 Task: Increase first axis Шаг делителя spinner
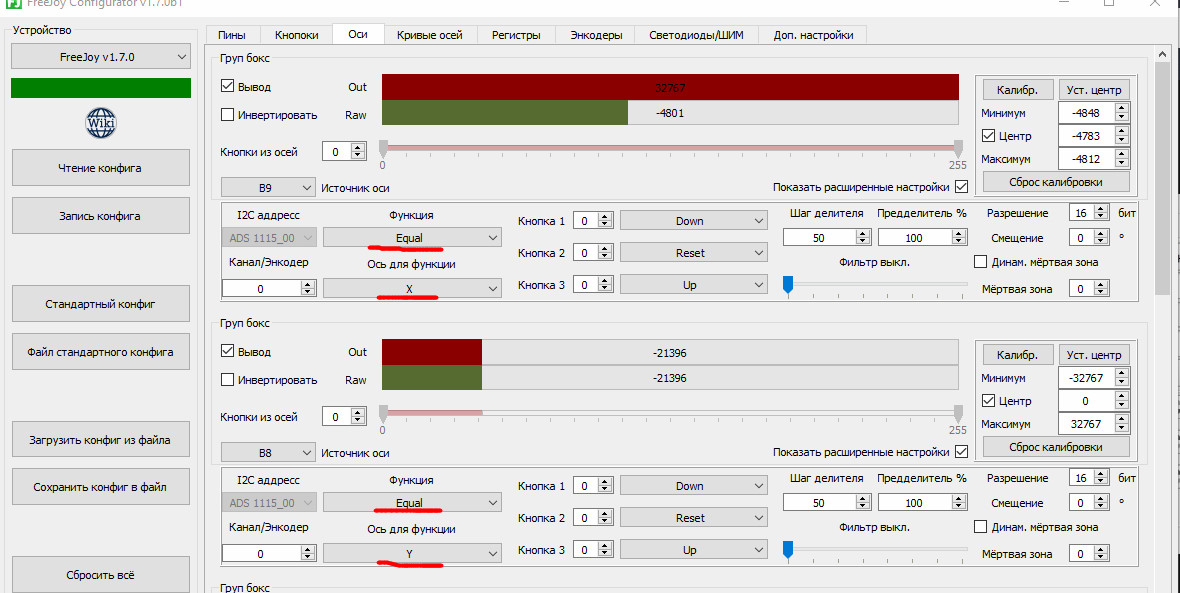(x=863, y=233)
